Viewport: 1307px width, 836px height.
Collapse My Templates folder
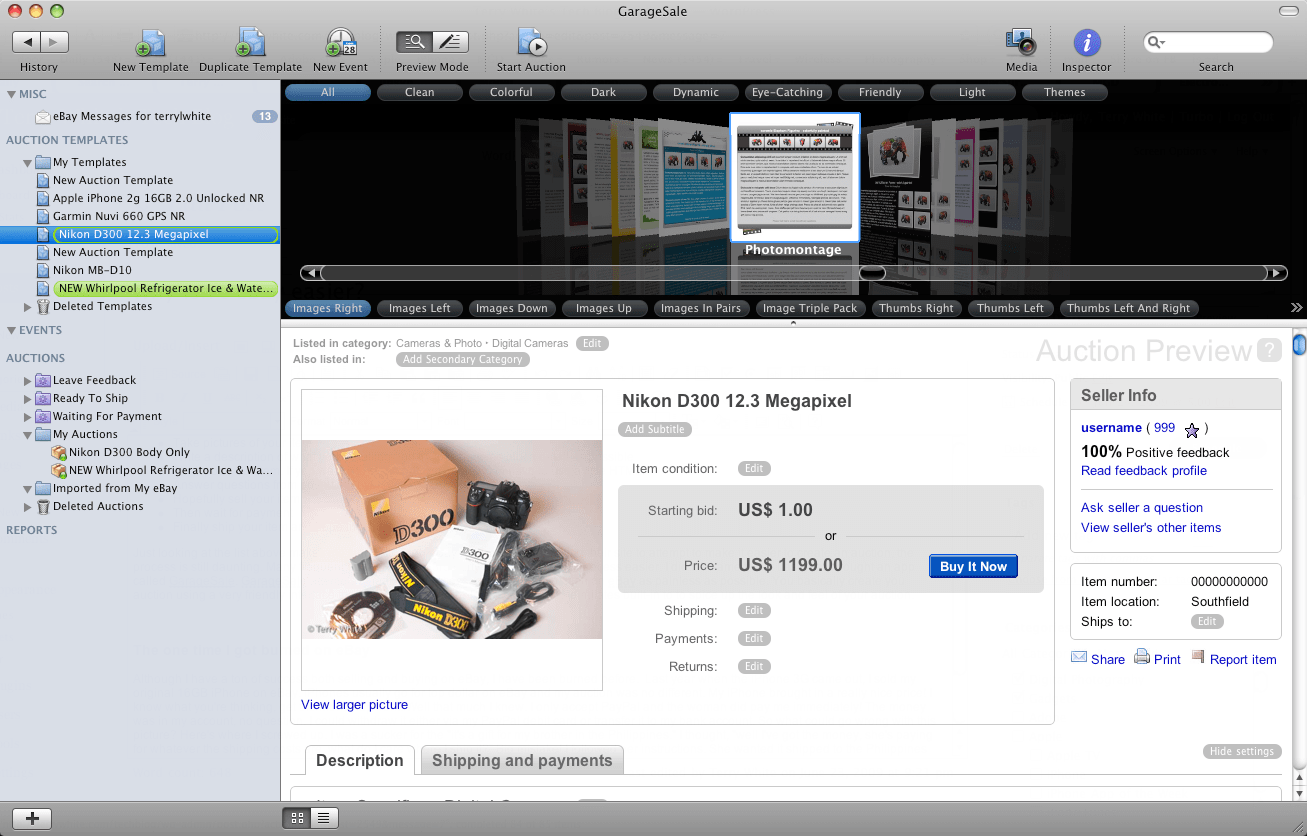(x=28, y=162)
